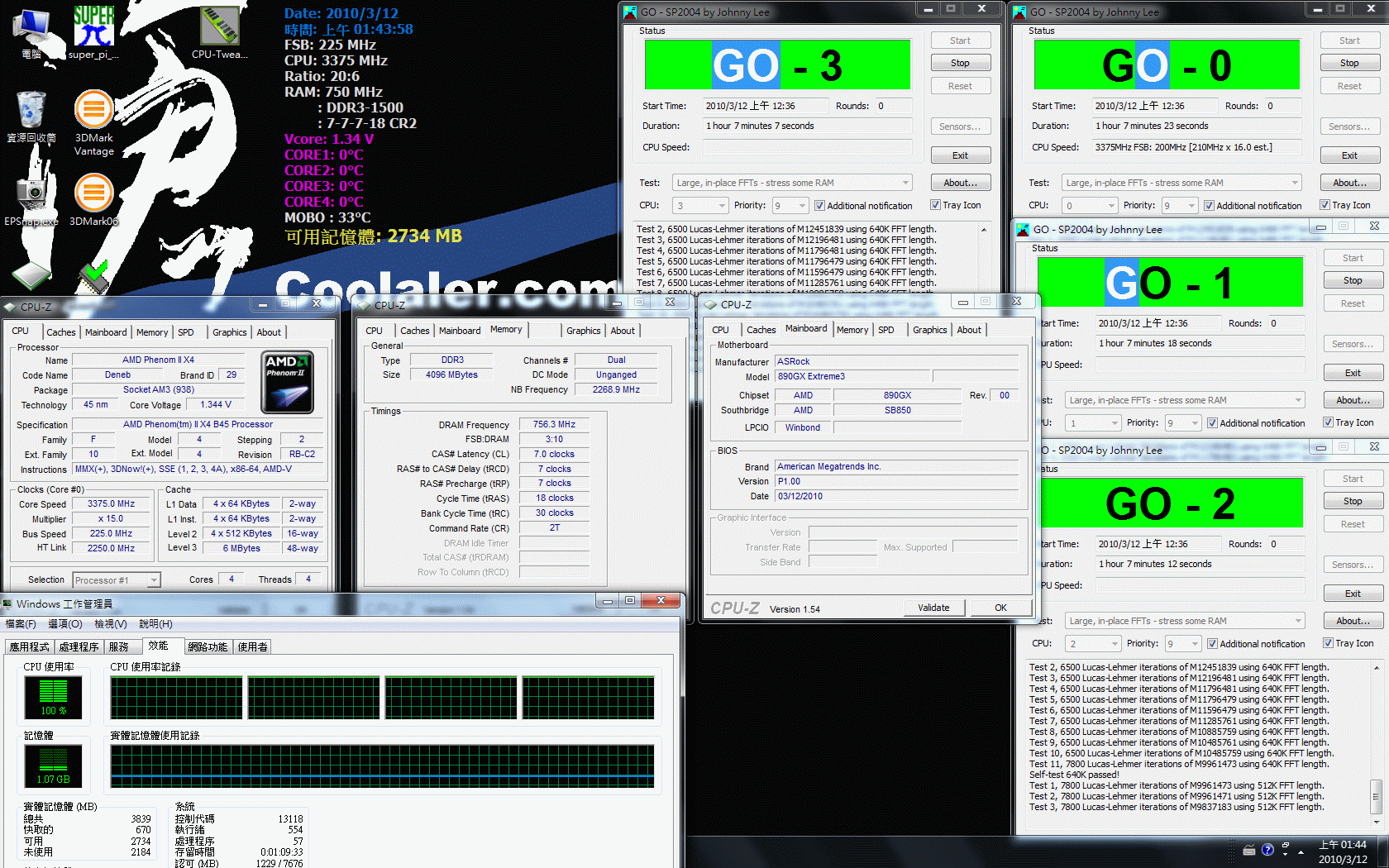Click the language bar restore icon in tray

click(1286, 845)
